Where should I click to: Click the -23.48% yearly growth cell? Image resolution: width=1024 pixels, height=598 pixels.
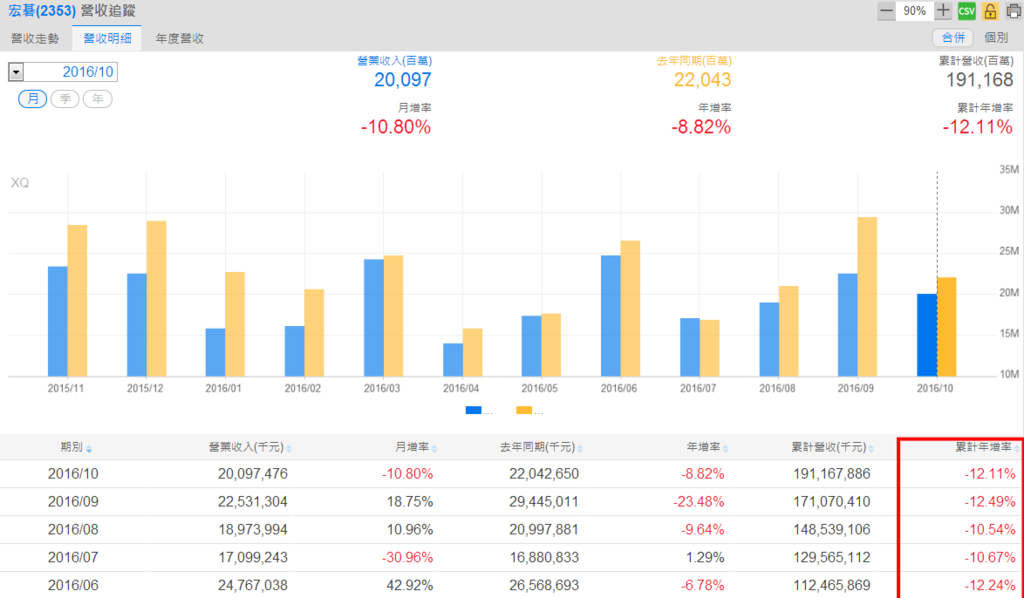699,502
